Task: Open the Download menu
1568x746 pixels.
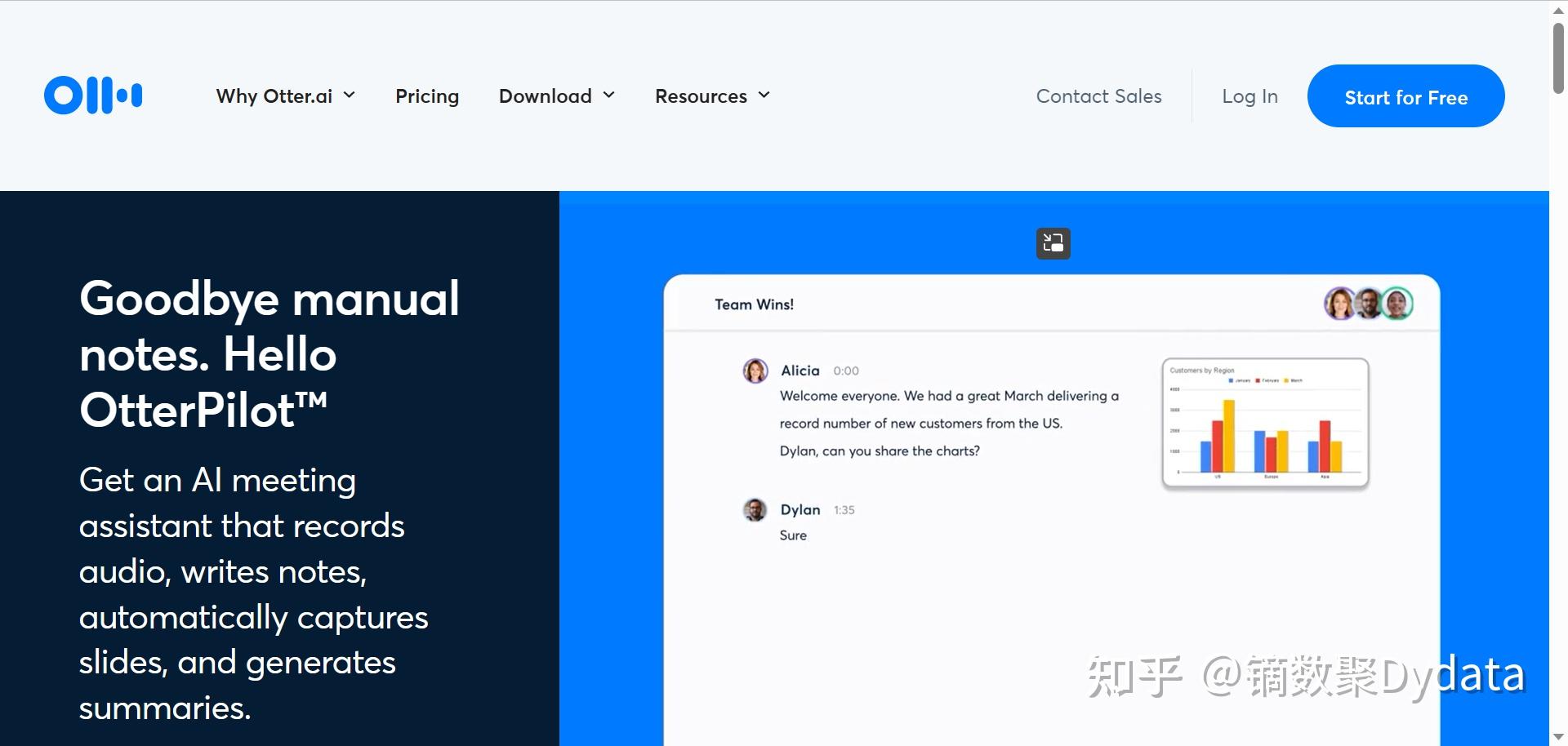Action: click(x=557, y=96)
